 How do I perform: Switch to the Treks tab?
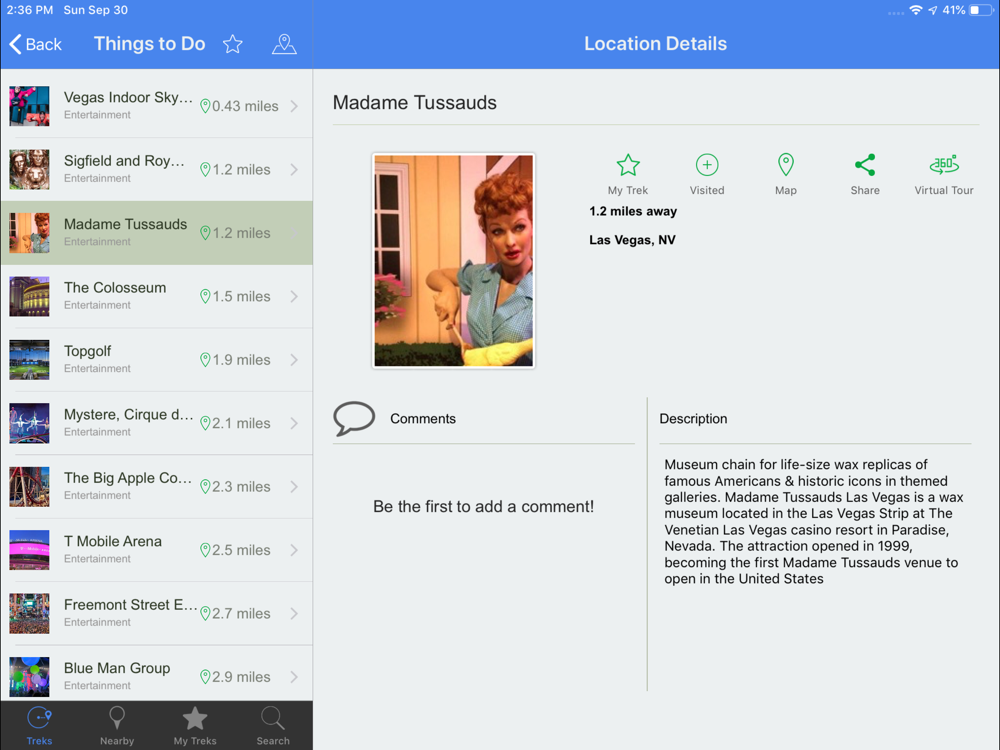[40, 726]
